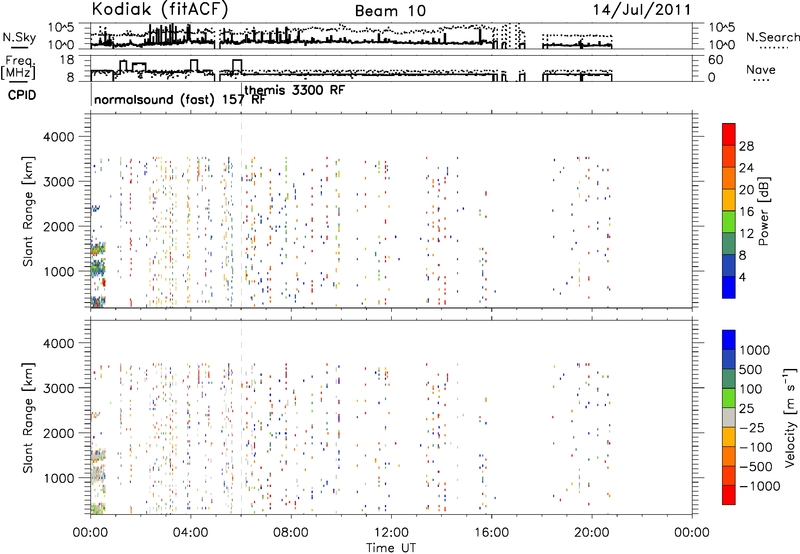Click the bright blue top Velocity colorbar segment
This screenshot has height=554, width=800.
729,340
